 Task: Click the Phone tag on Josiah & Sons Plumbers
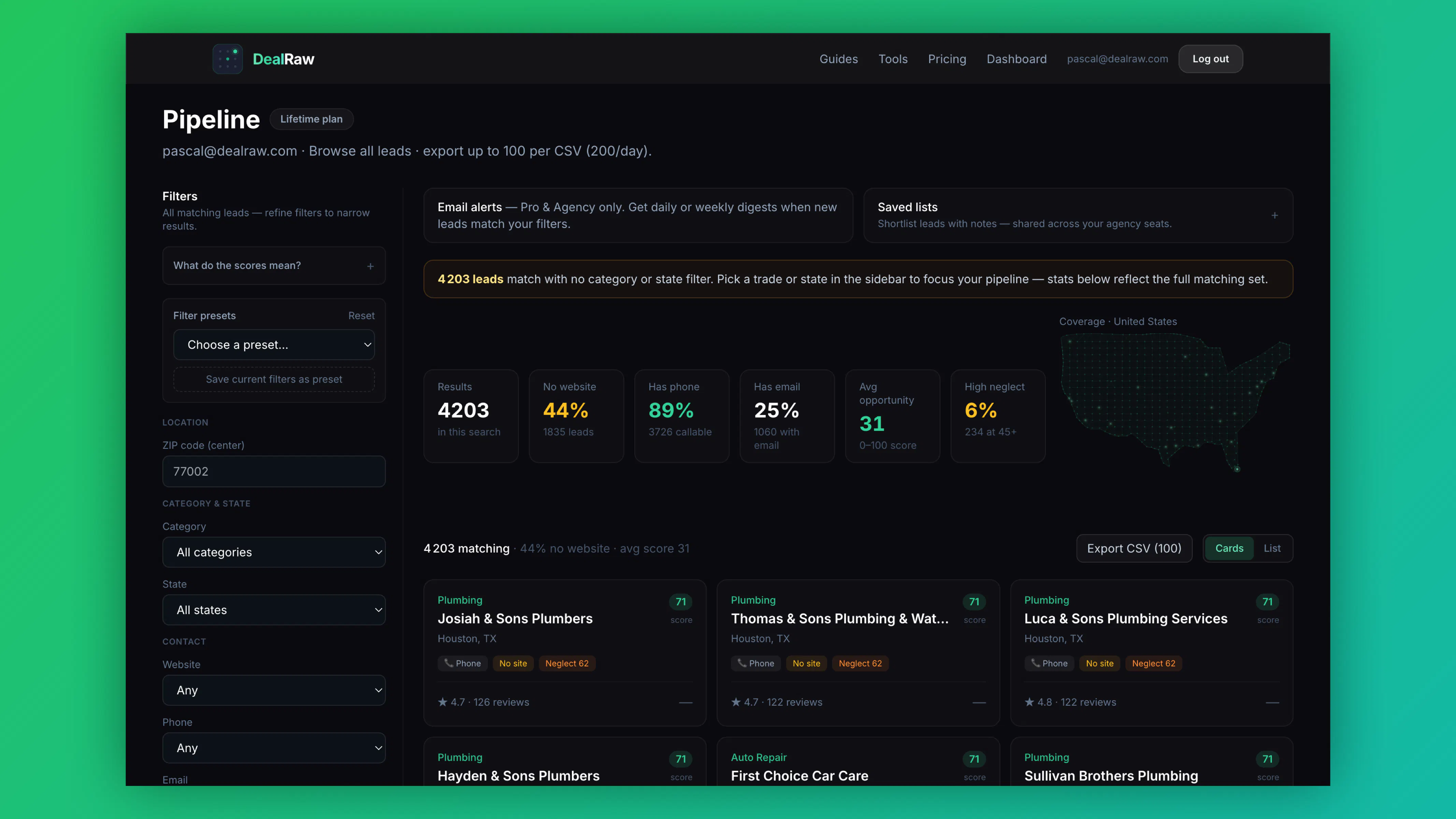[462, 664]
